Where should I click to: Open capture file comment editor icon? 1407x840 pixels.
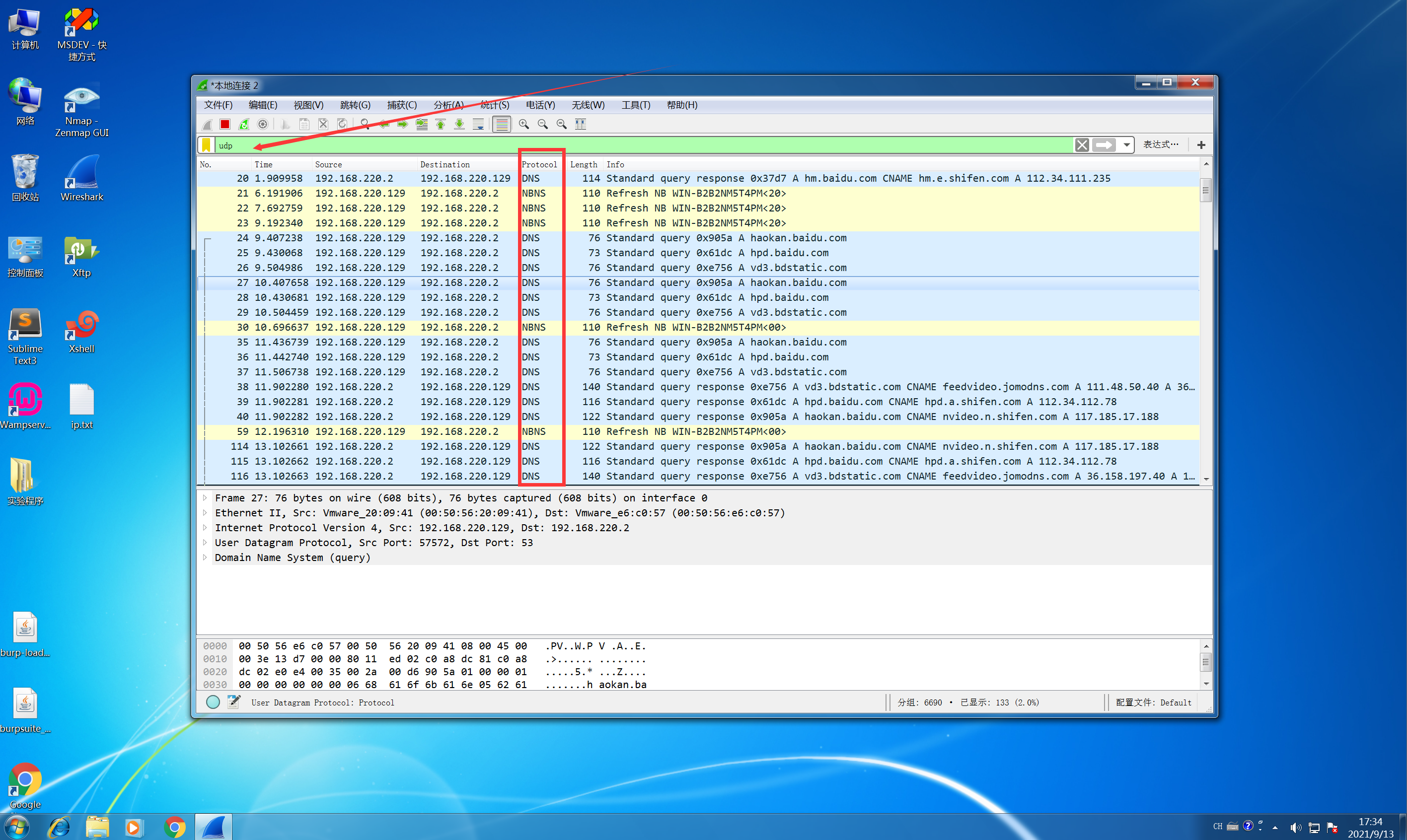click(234, 702)
